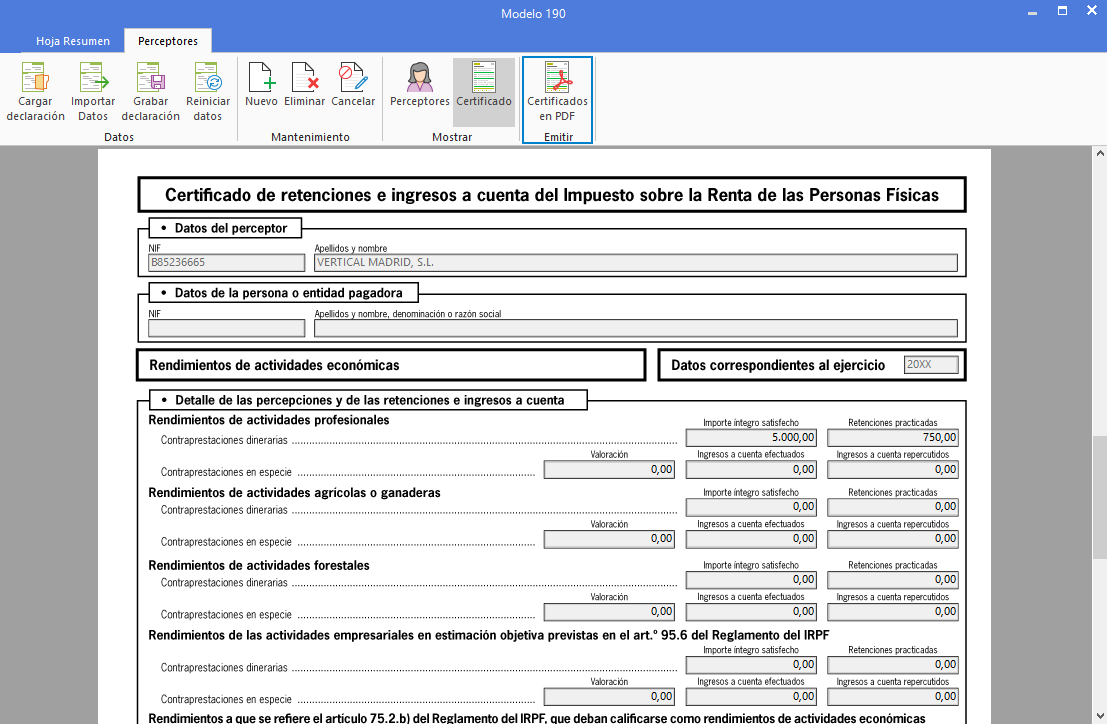The width and height of the screenshot is (1107, 724).
Task: Click the Cancelar icon in Mantenimiento
Action: (x=352, y=90)
